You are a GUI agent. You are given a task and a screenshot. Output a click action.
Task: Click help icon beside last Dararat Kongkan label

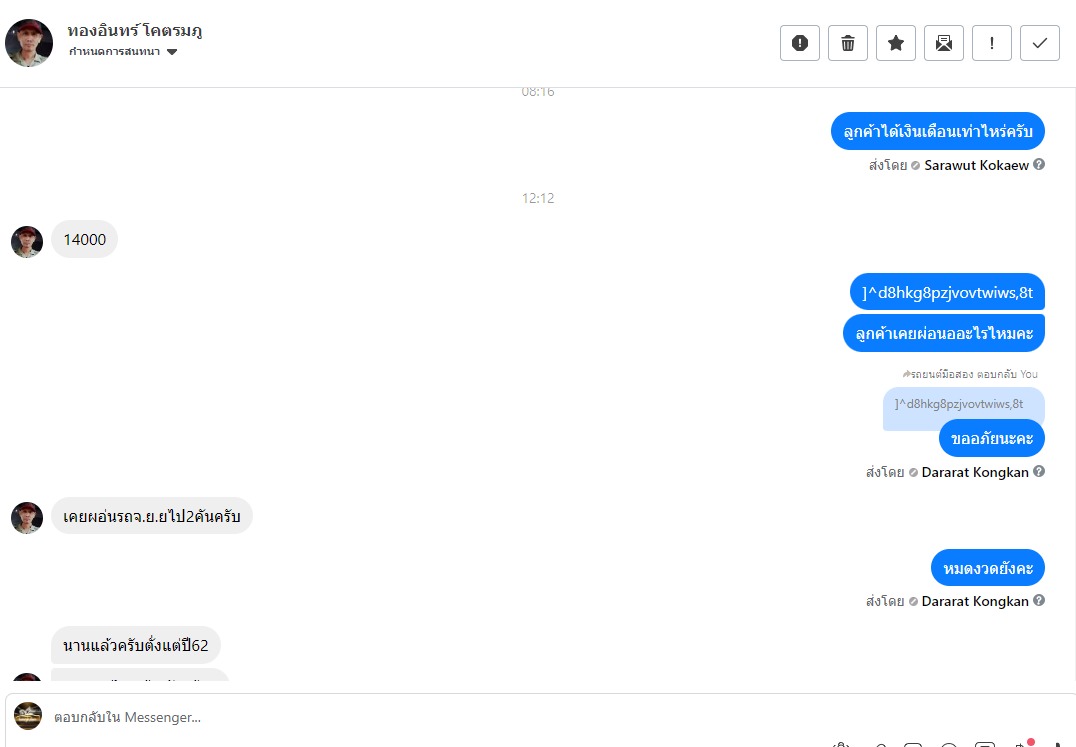point(1039,600)
